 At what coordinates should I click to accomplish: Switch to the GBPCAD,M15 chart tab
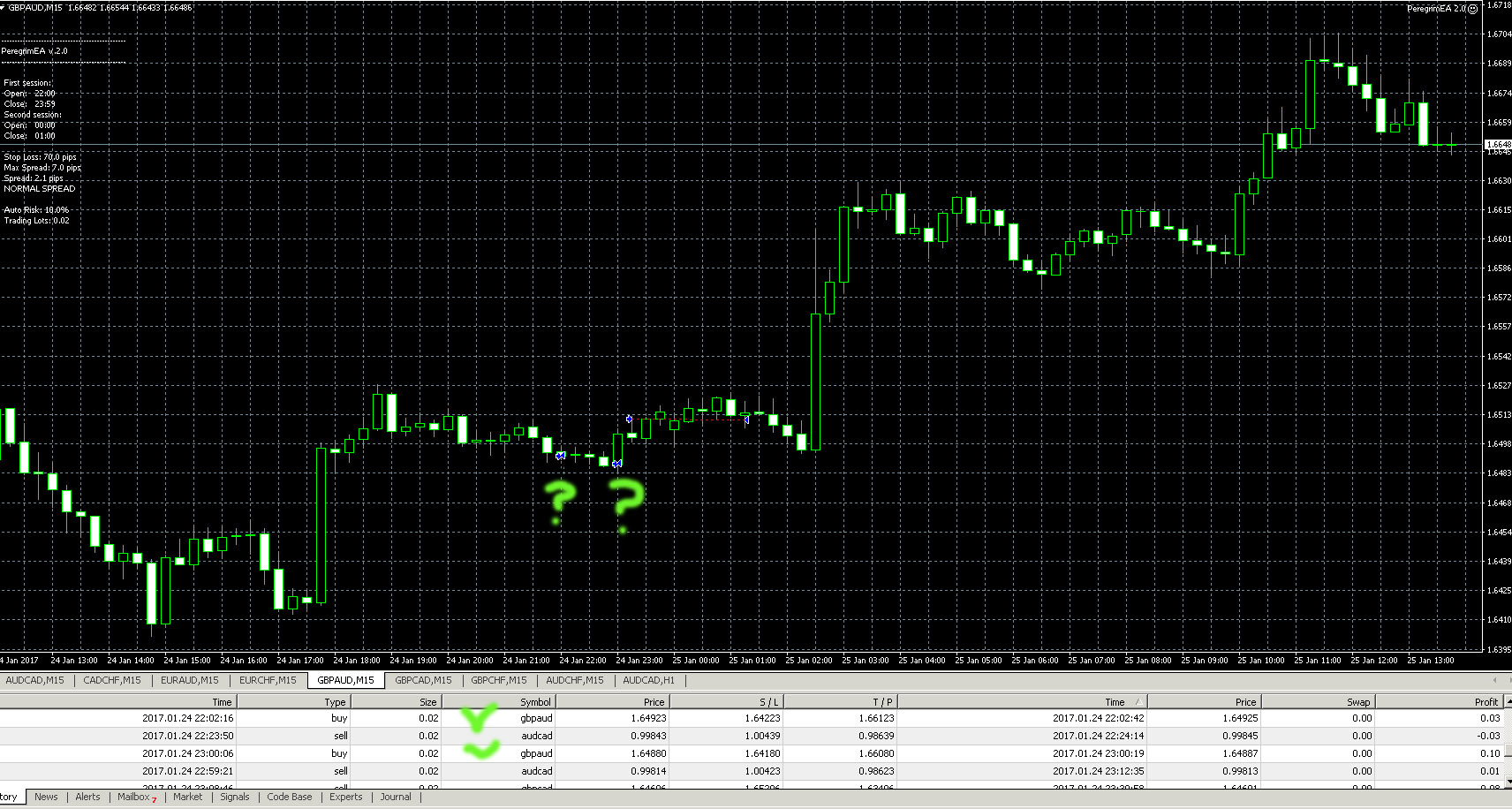(x=423, y=680)
